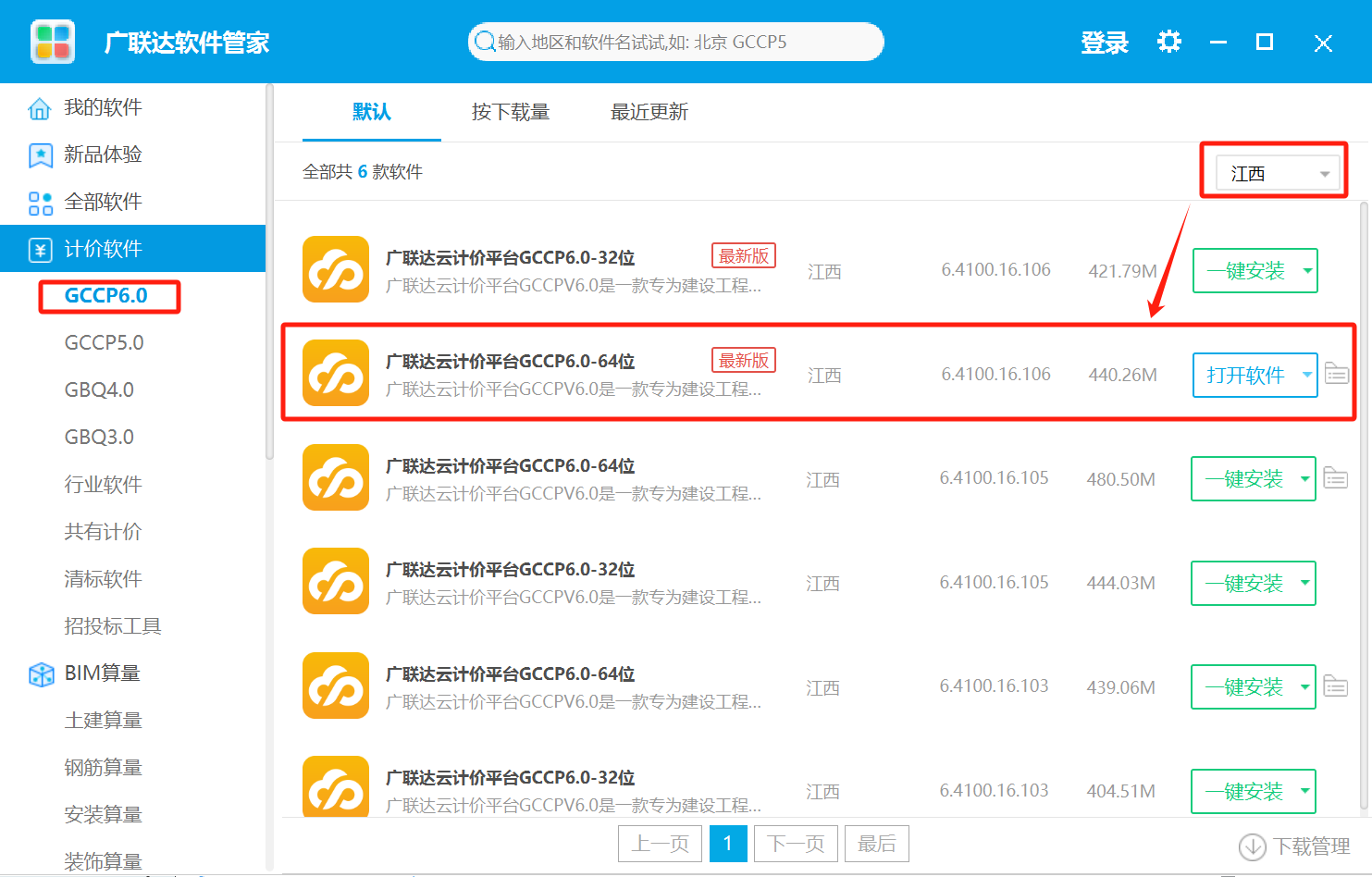
Task: Expand arrow beside 一键安装 for 444.03M row
Action: point(1305,583)
